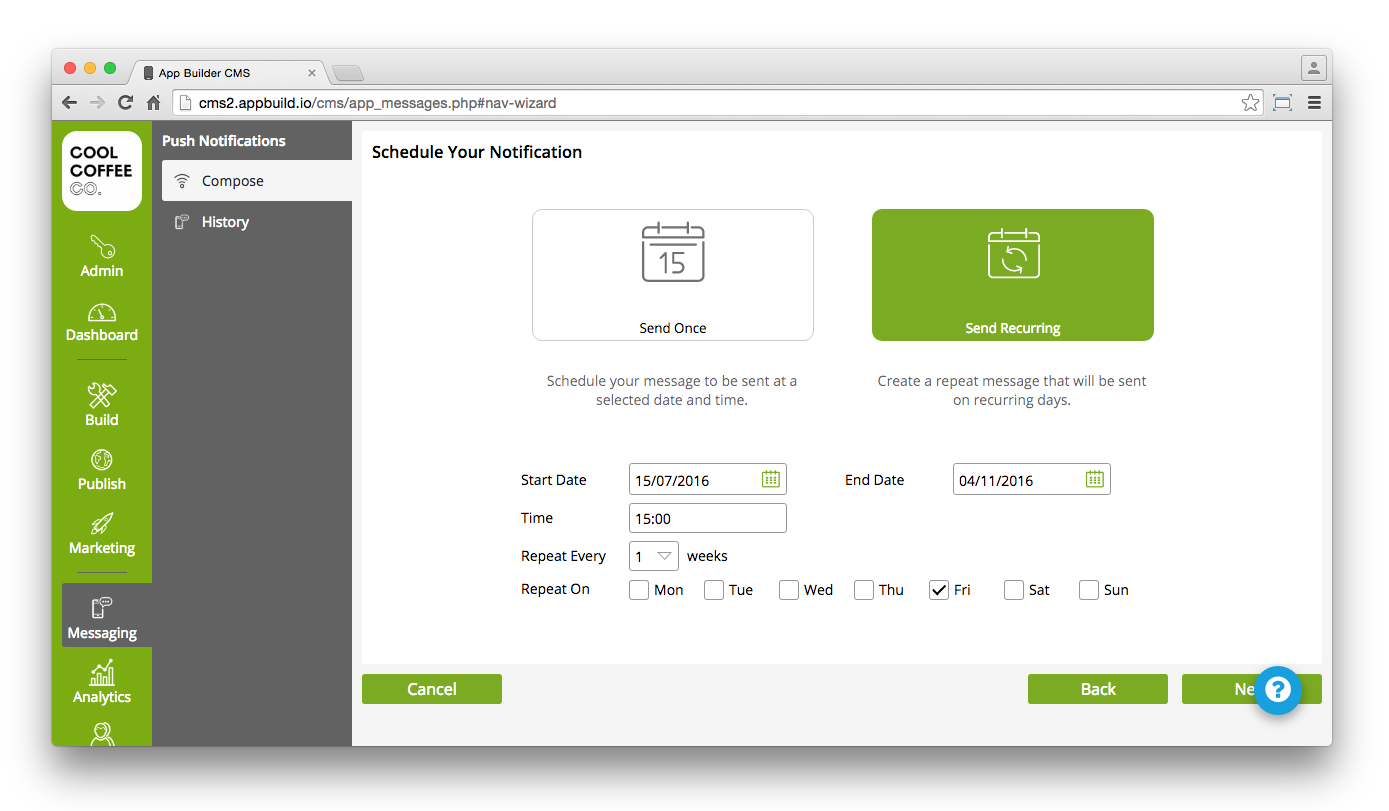Check the Wed checkbox
Image resolution: width=1389 pixels, height=811 pixels.
[789, 590]
